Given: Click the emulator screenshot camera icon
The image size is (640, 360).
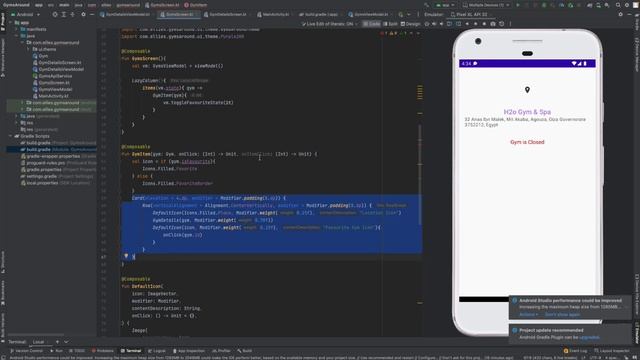Looking at the screenshot, I should pos(493,24).
